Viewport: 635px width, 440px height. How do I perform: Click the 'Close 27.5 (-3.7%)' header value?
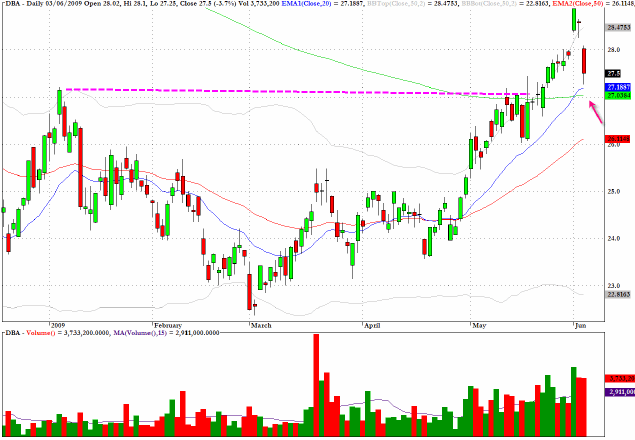click(x=209, y=4)
